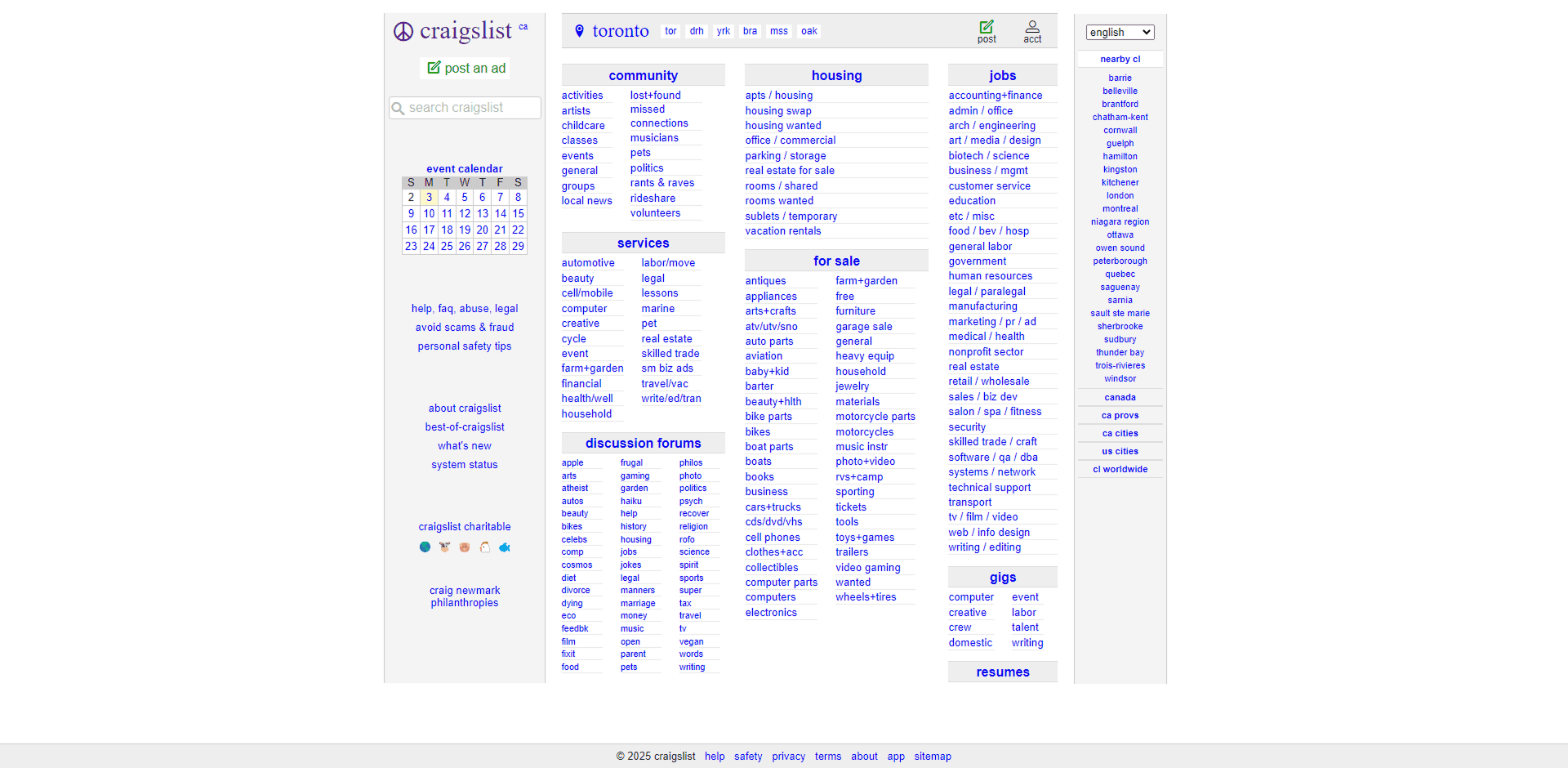The height and width of the screenshot is (768, 1568).
Task: Click the pig icon under craigslist charitable
Action: click(465, 547)
